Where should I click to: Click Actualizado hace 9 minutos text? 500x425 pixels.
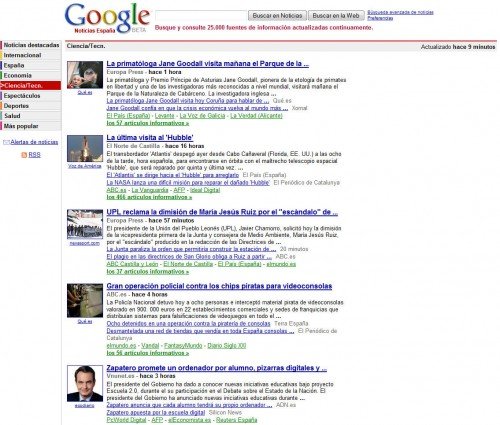coord(458,47)
